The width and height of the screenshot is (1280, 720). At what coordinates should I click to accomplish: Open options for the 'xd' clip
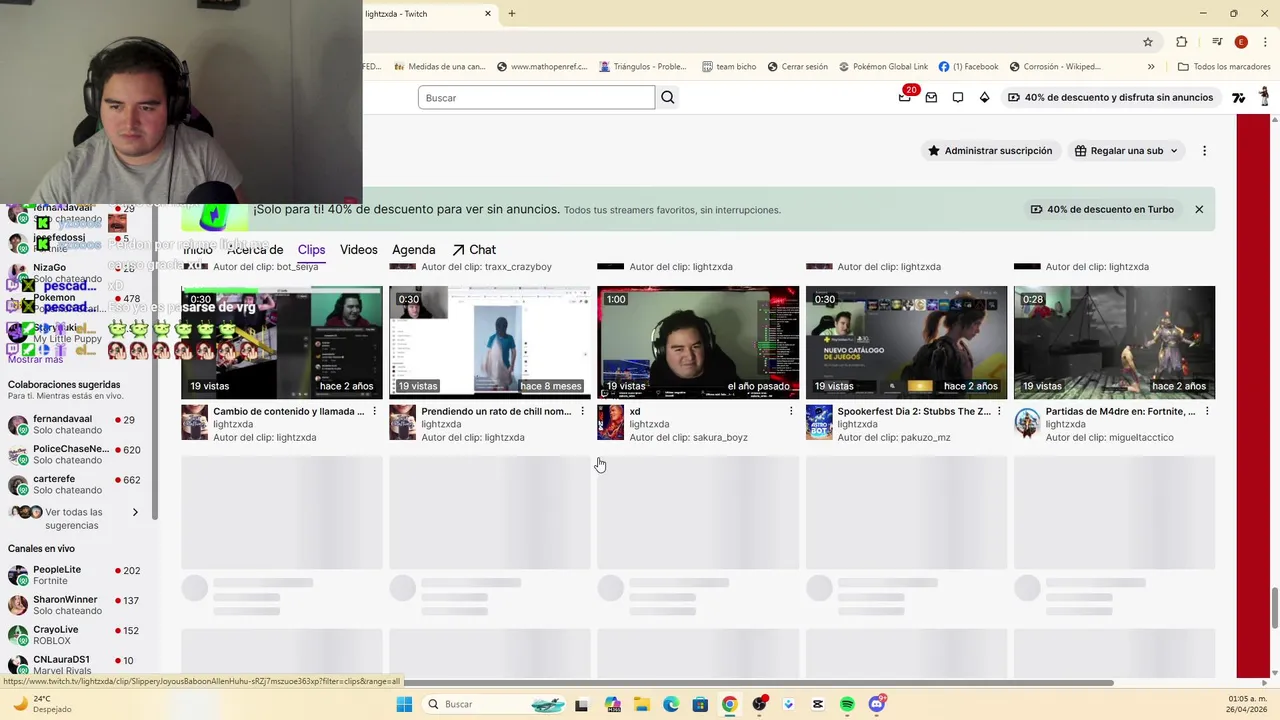coord(791,411)
